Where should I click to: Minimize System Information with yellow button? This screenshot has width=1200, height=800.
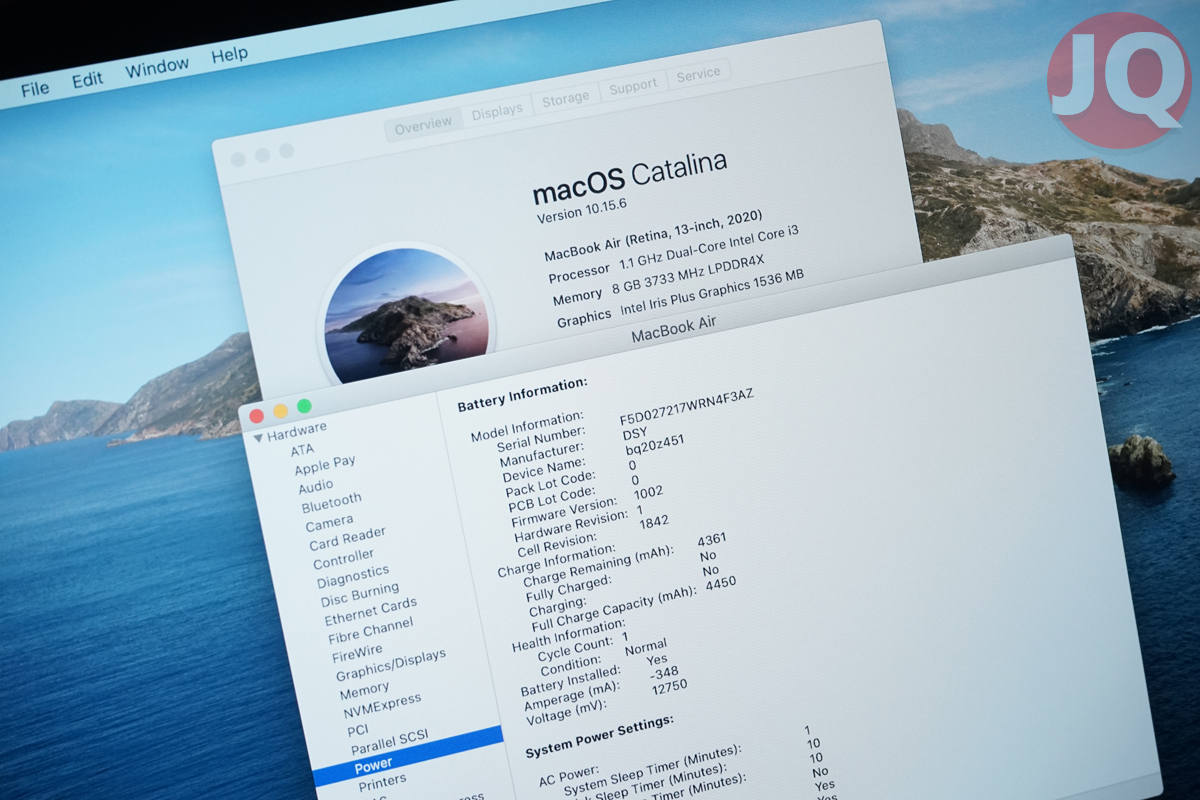click(x=281, y=411)
